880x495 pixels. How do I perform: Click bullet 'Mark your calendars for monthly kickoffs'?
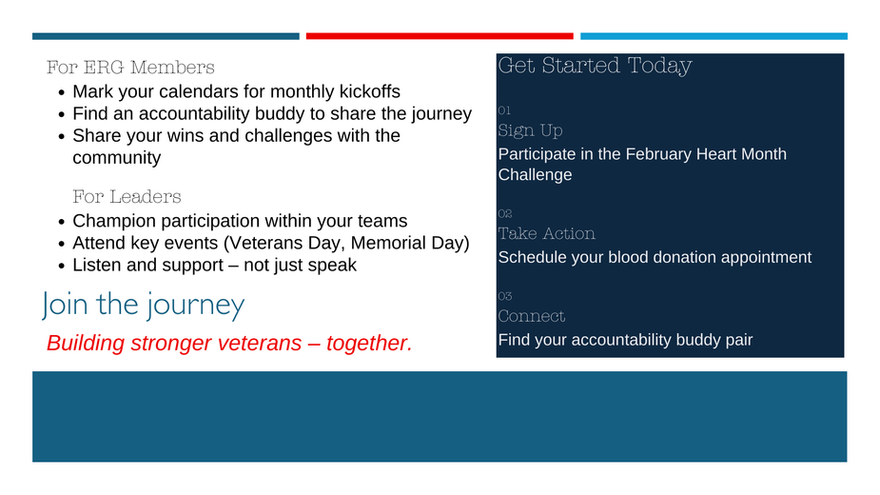tap(236, 91)
